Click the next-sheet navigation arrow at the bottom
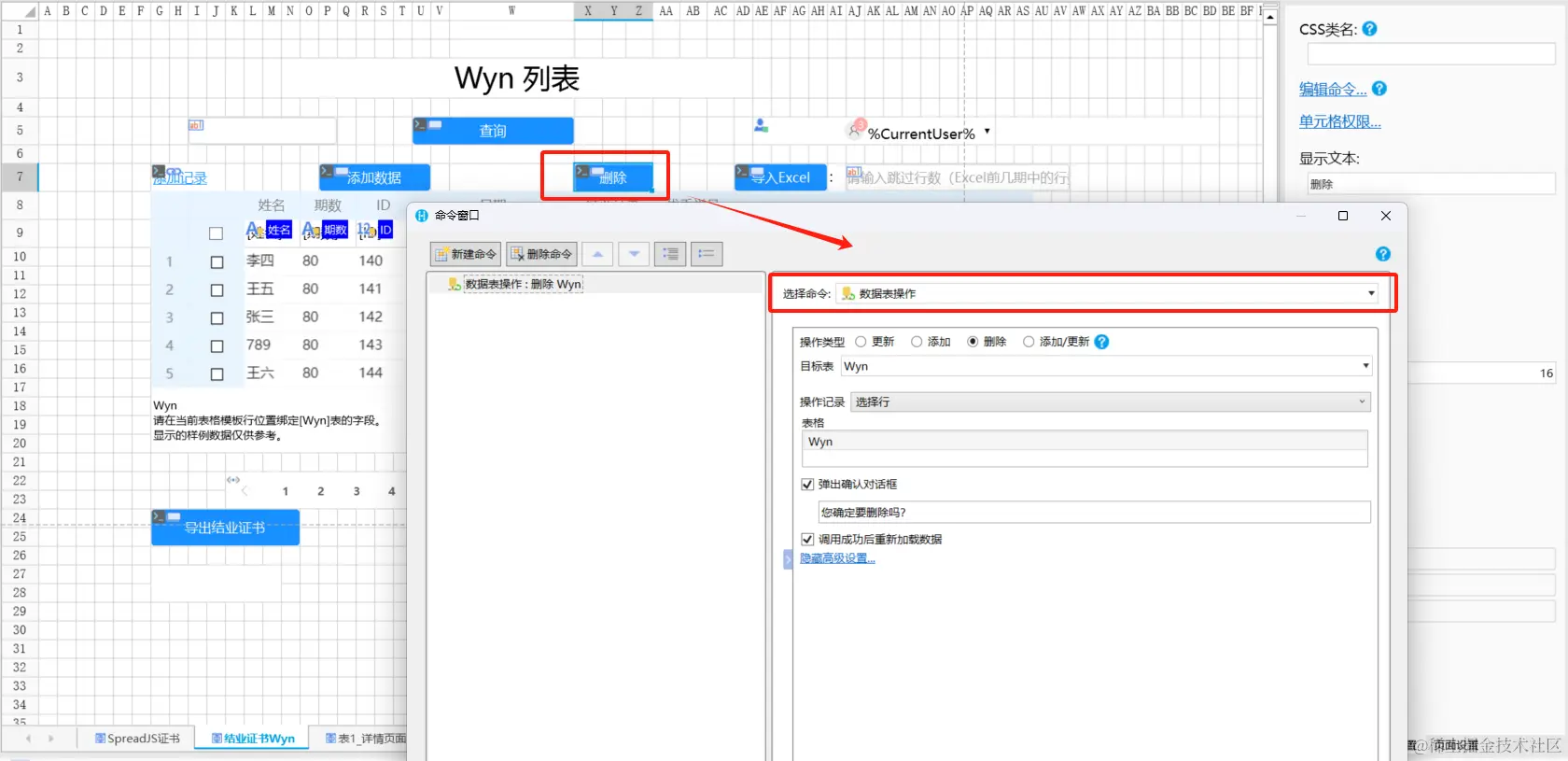This screenshot has height=761, width=1568. click(x=50, y=739)
